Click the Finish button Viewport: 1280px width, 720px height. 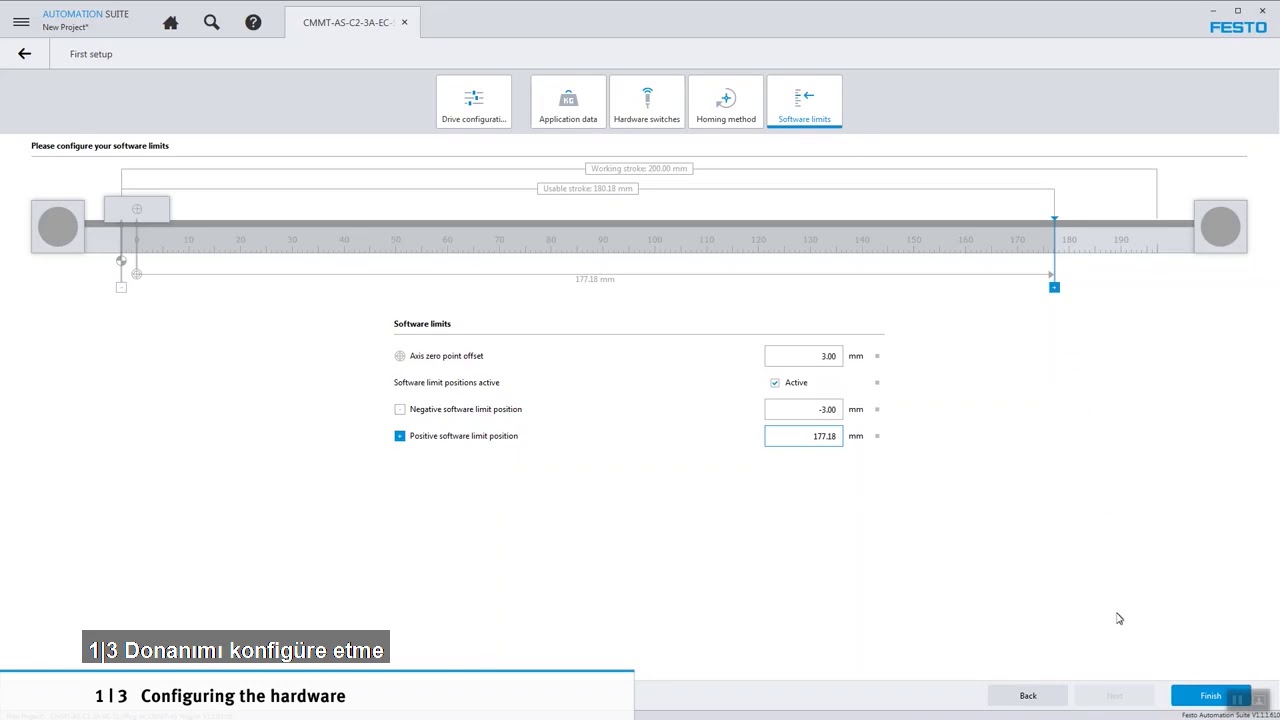click(x=1210, y=696)
